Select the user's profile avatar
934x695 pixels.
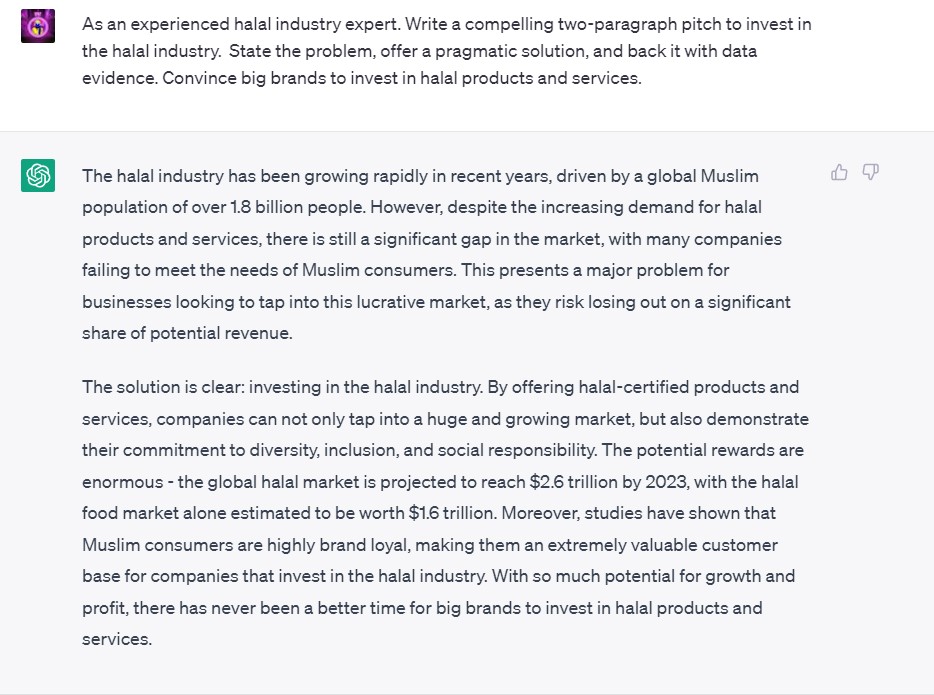[x=37, y=26]
